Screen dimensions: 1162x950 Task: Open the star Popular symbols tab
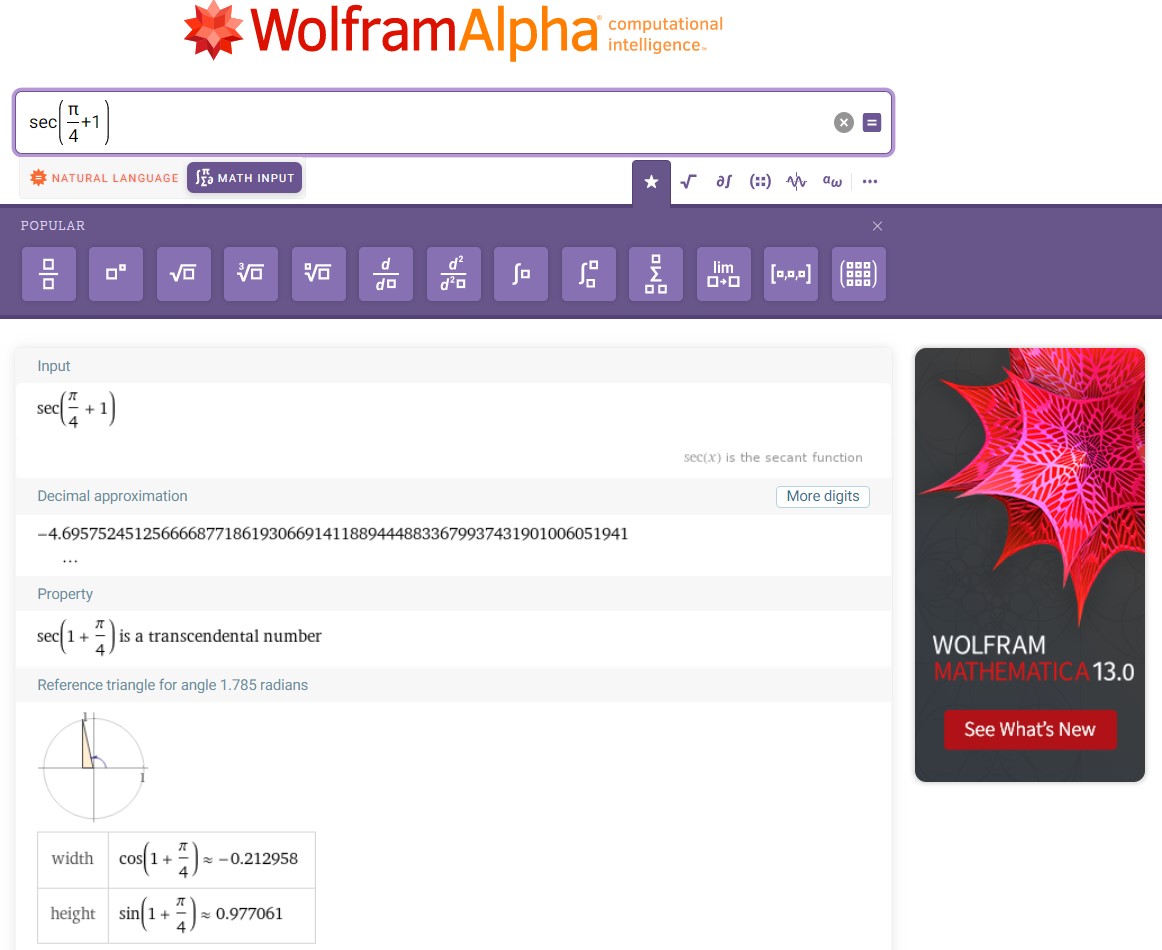651,182
